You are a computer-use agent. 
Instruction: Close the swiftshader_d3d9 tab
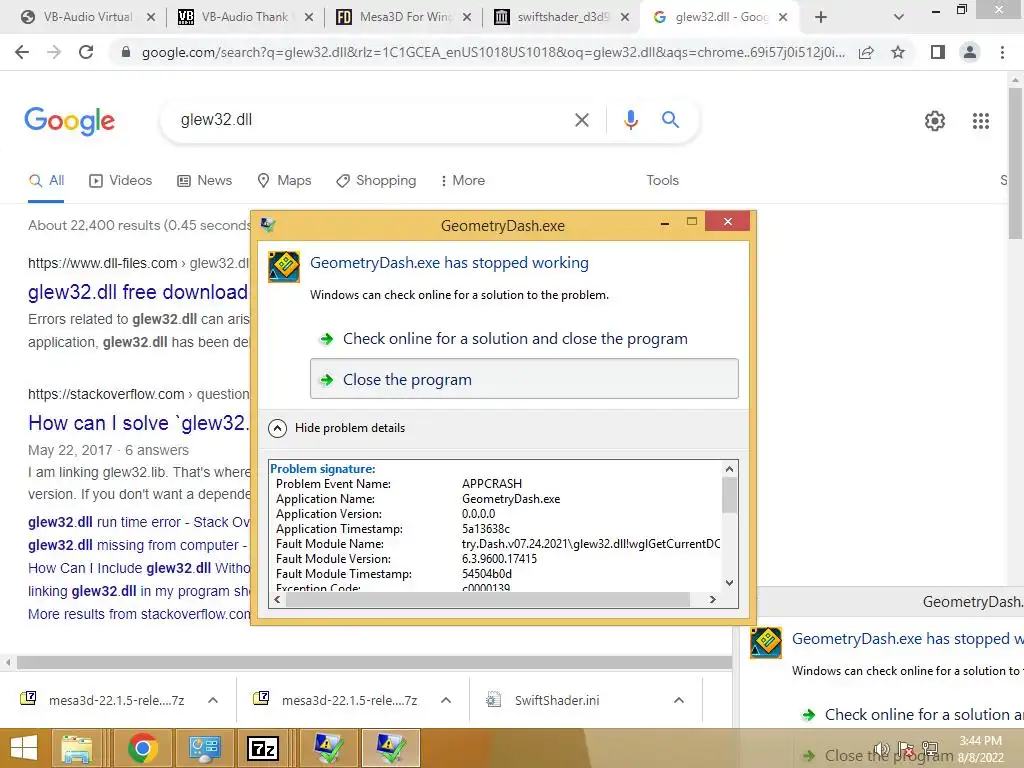pyautogui.click(x=625, y=17)
